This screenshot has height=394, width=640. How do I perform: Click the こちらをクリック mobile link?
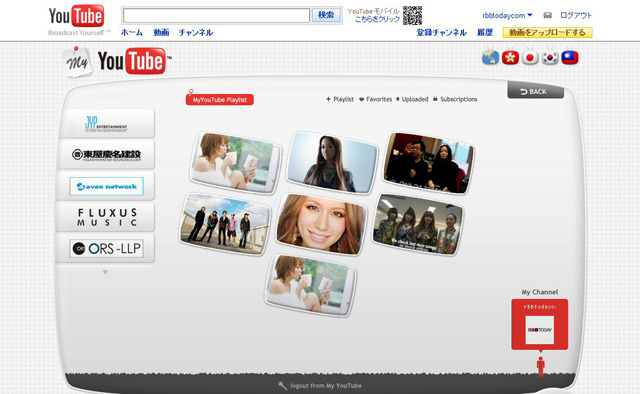click(x=377, y=19)
